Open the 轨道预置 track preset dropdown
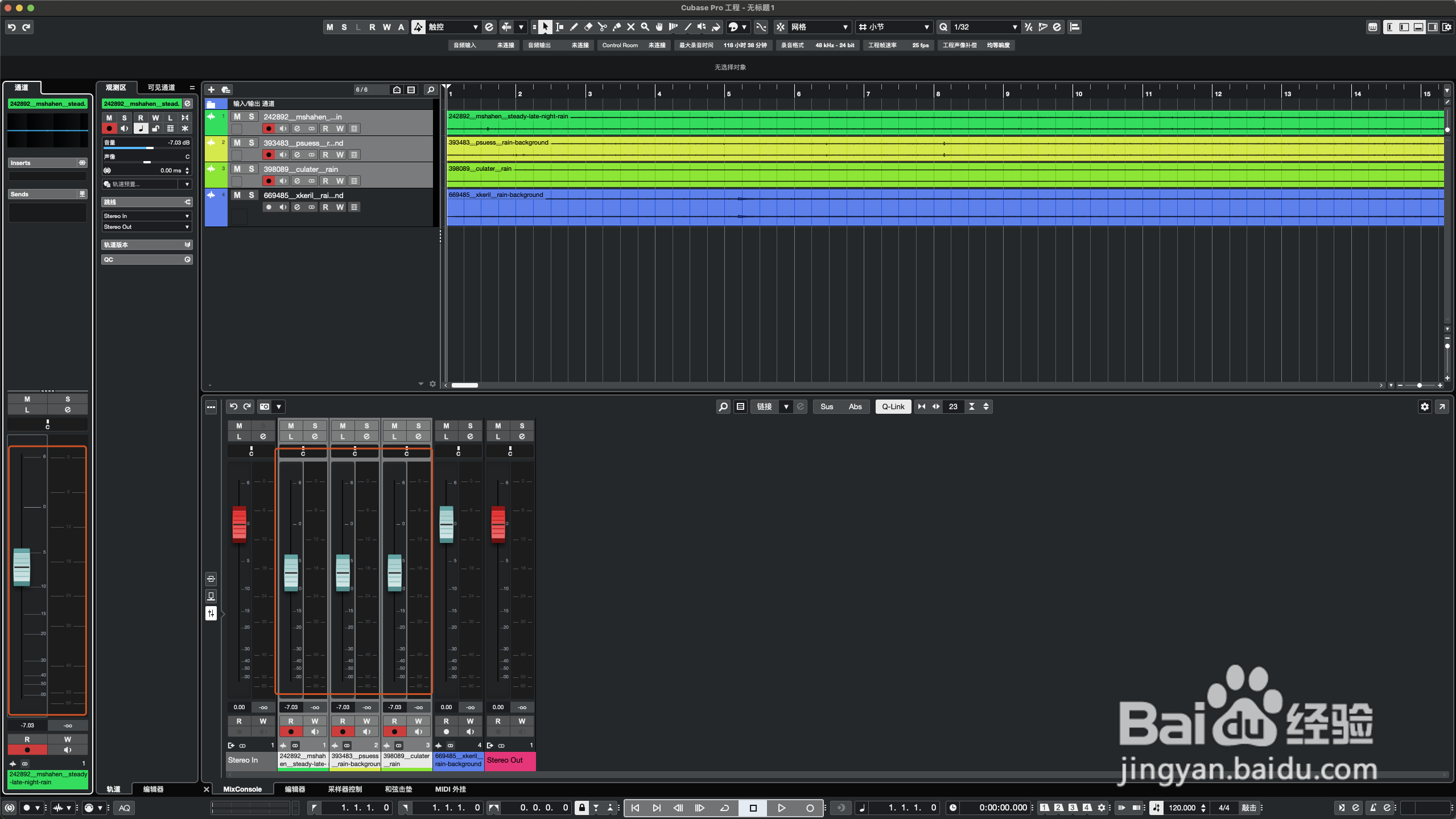Viewport: 1456px width, 819px height. [146, 184]
